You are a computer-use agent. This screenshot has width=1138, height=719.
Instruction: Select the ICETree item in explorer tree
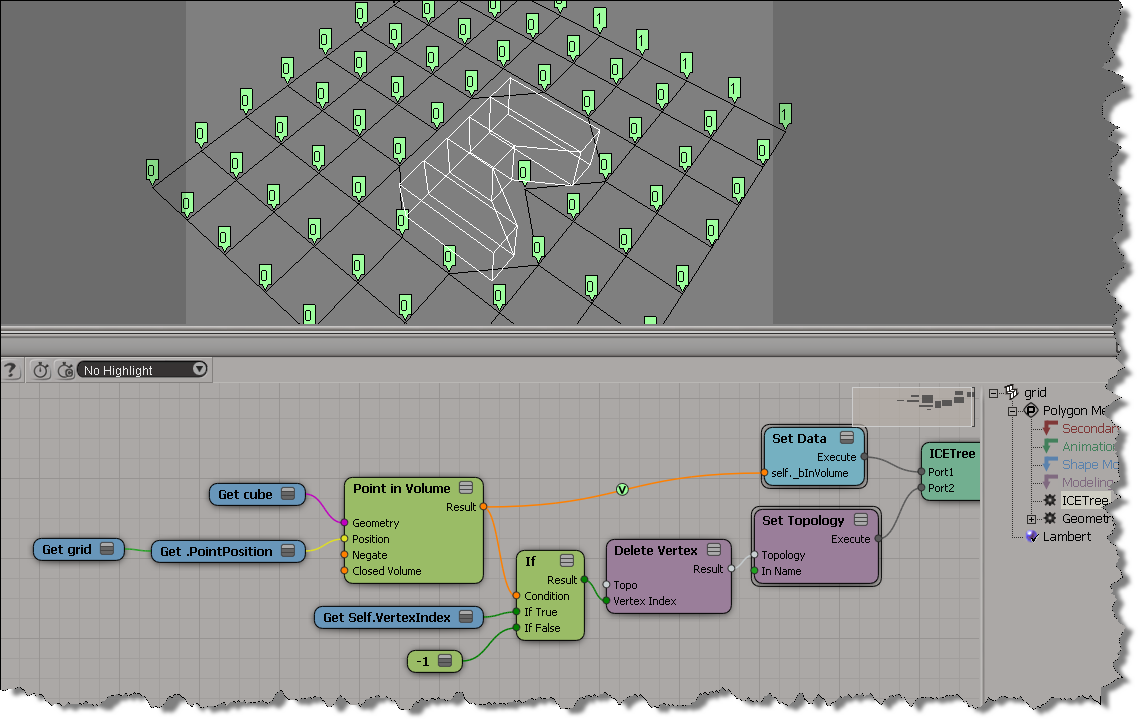tap(1084, 500)
